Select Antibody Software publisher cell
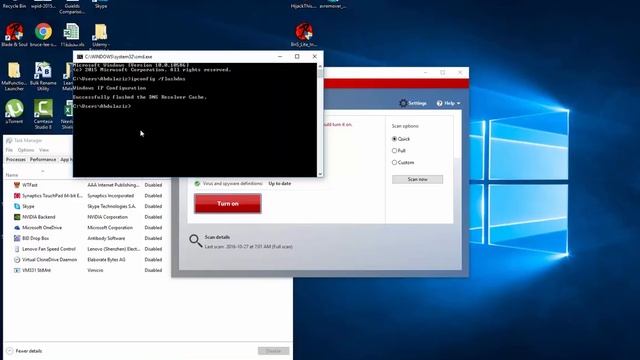 (x=106, y=238)
